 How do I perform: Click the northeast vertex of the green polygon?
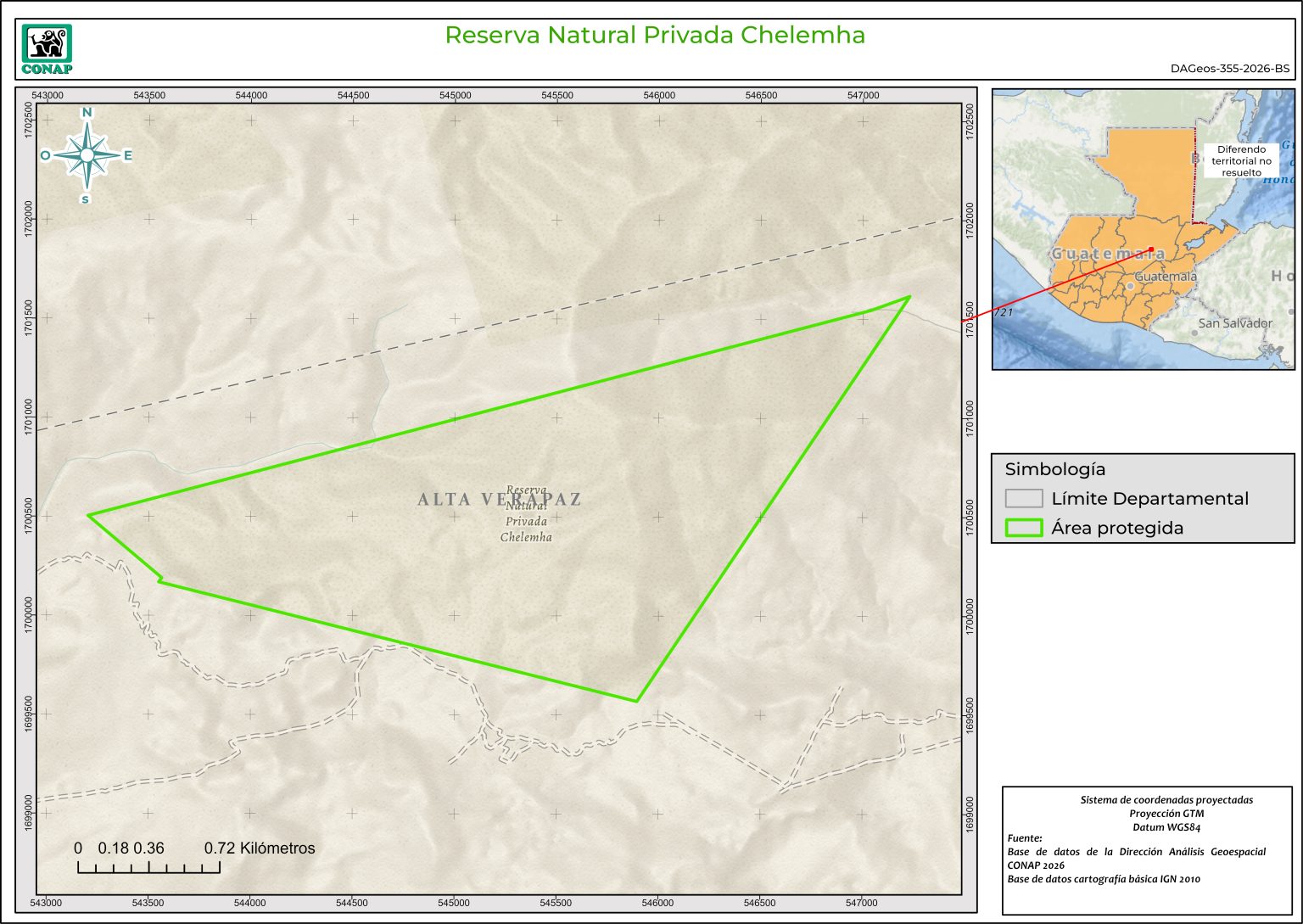[909, 297]
